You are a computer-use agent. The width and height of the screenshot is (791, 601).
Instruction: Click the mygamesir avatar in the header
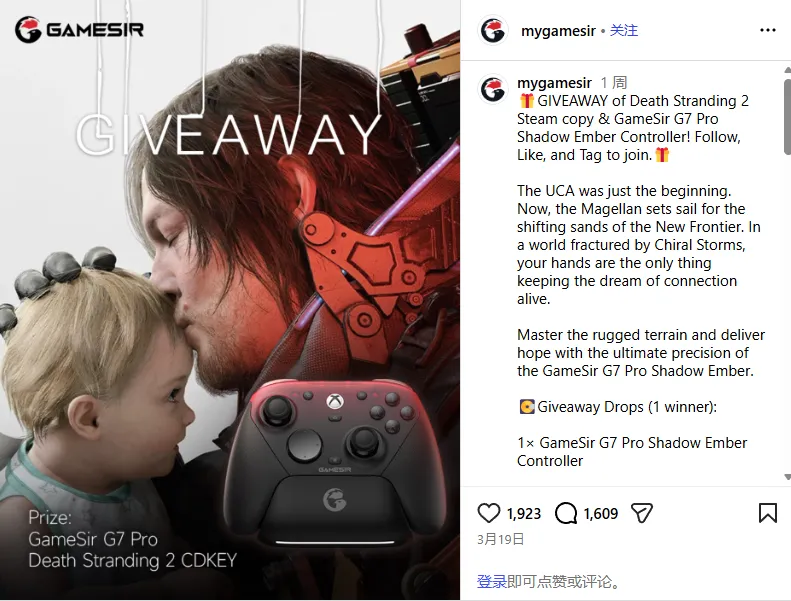pos(493,30)
